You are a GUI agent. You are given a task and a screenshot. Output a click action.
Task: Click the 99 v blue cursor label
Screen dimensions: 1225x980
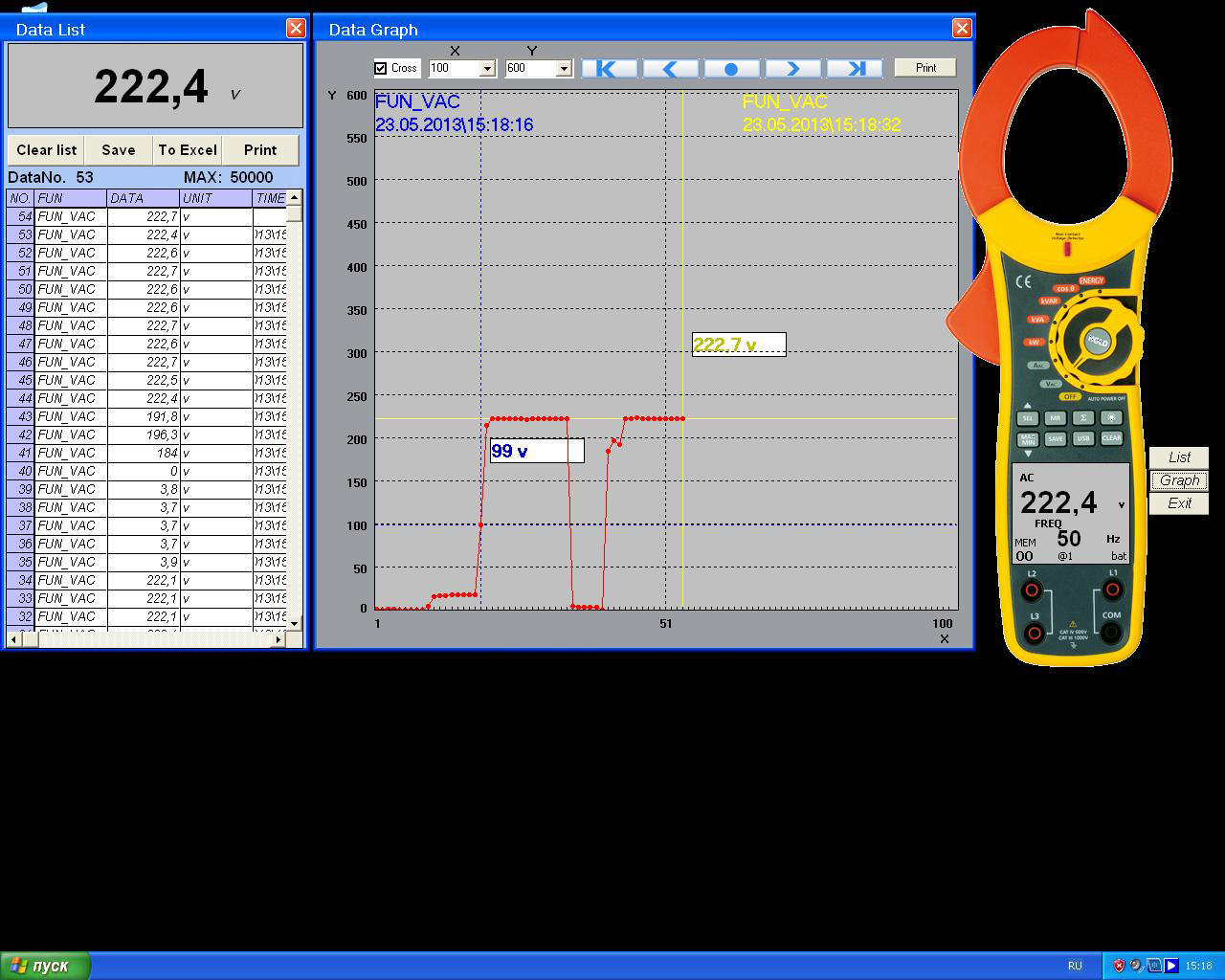[537, 451]
